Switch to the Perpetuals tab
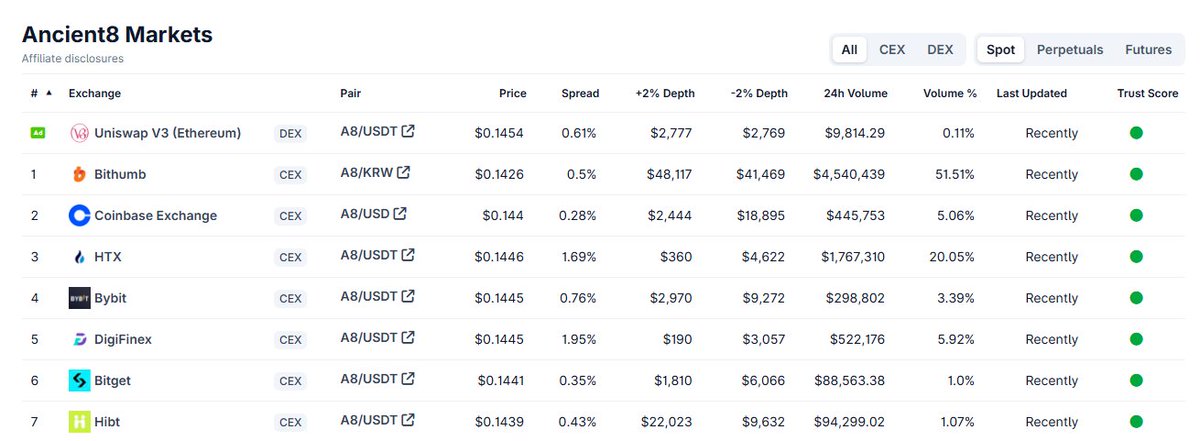This screenshot has height=441, width=1200. click(1070, 49)
